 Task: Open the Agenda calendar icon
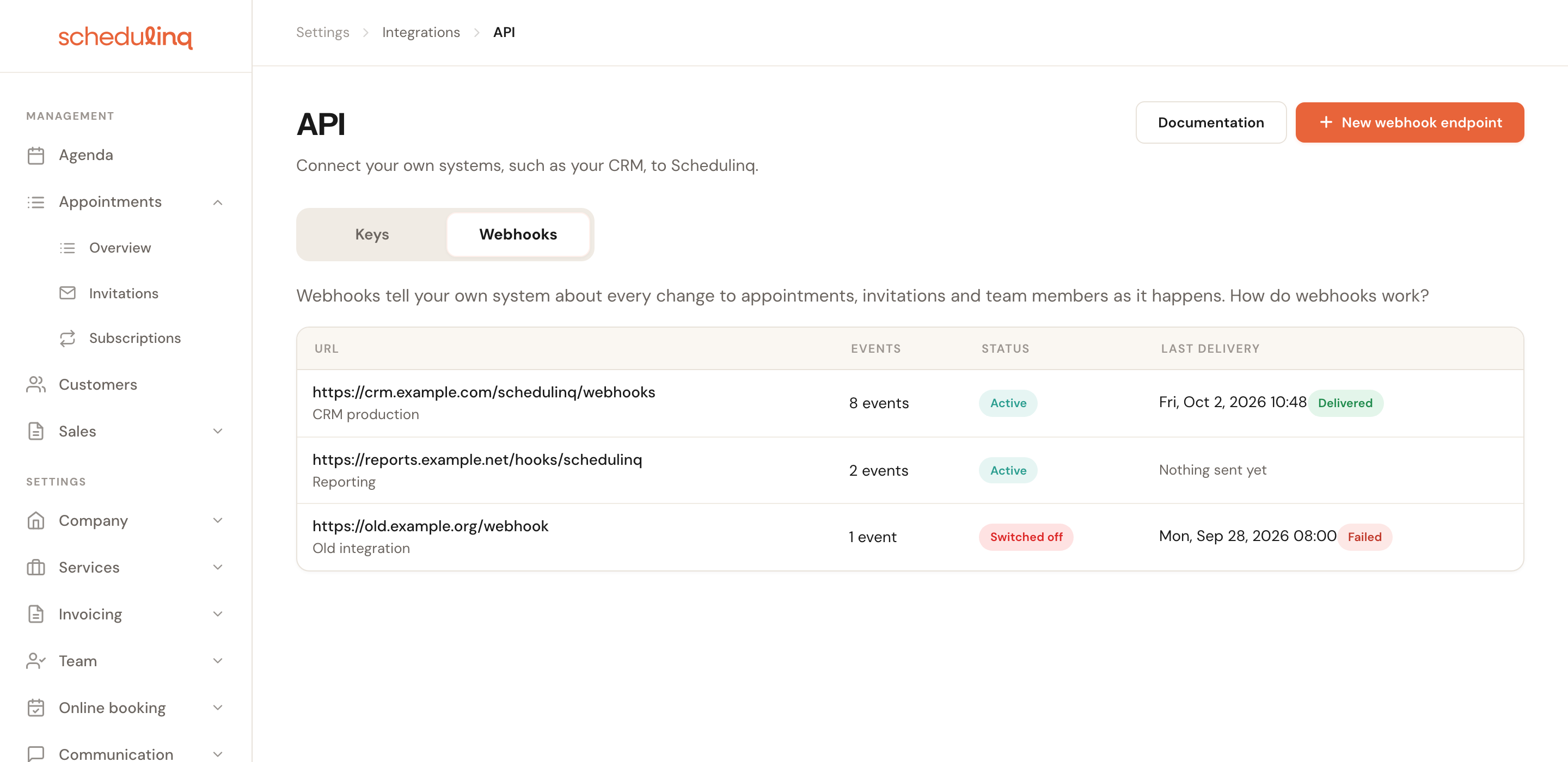coord(36,155)
